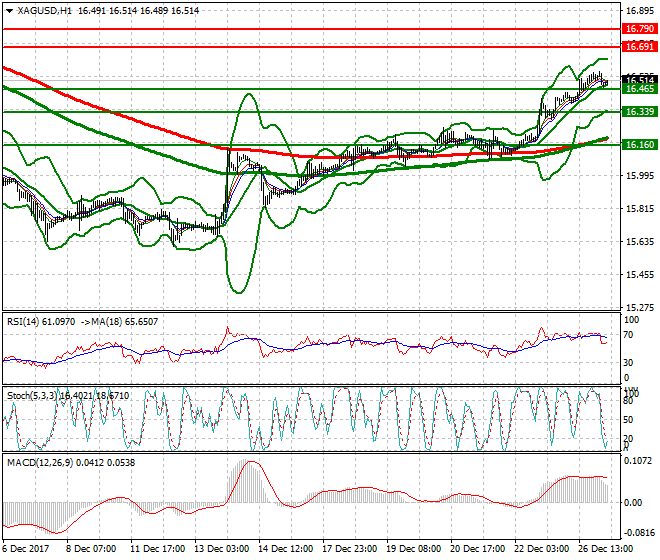Select the green 16.465 support price label

click(640, 89)
